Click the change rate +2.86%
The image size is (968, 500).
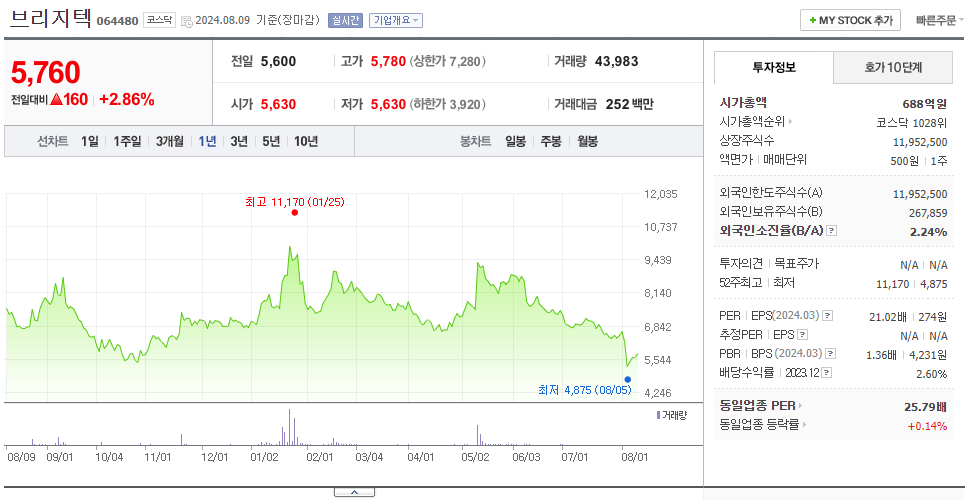127,99
